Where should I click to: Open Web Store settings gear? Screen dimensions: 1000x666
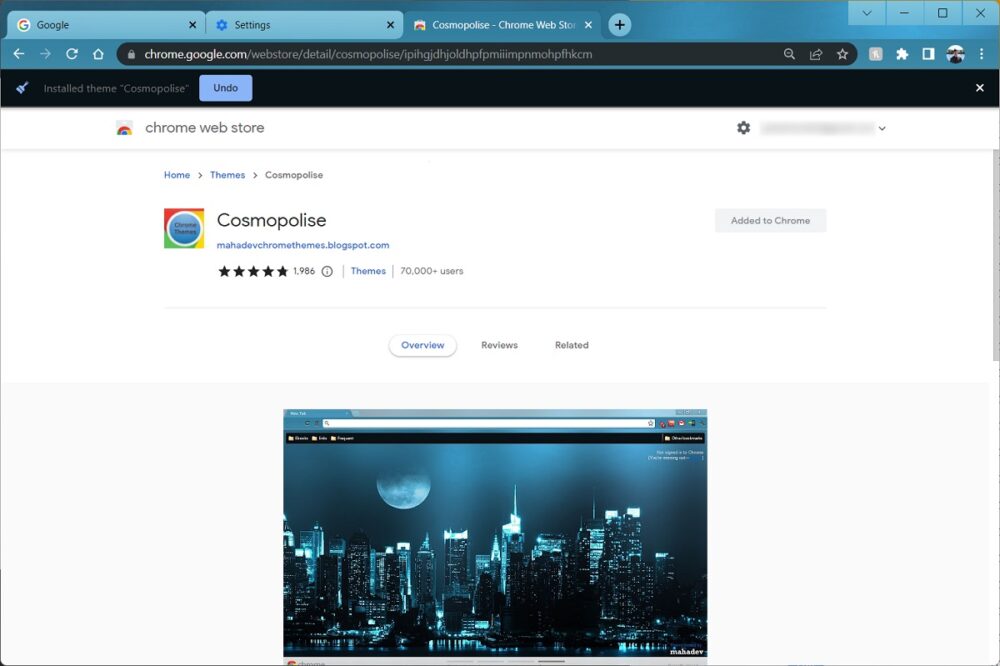743,128
